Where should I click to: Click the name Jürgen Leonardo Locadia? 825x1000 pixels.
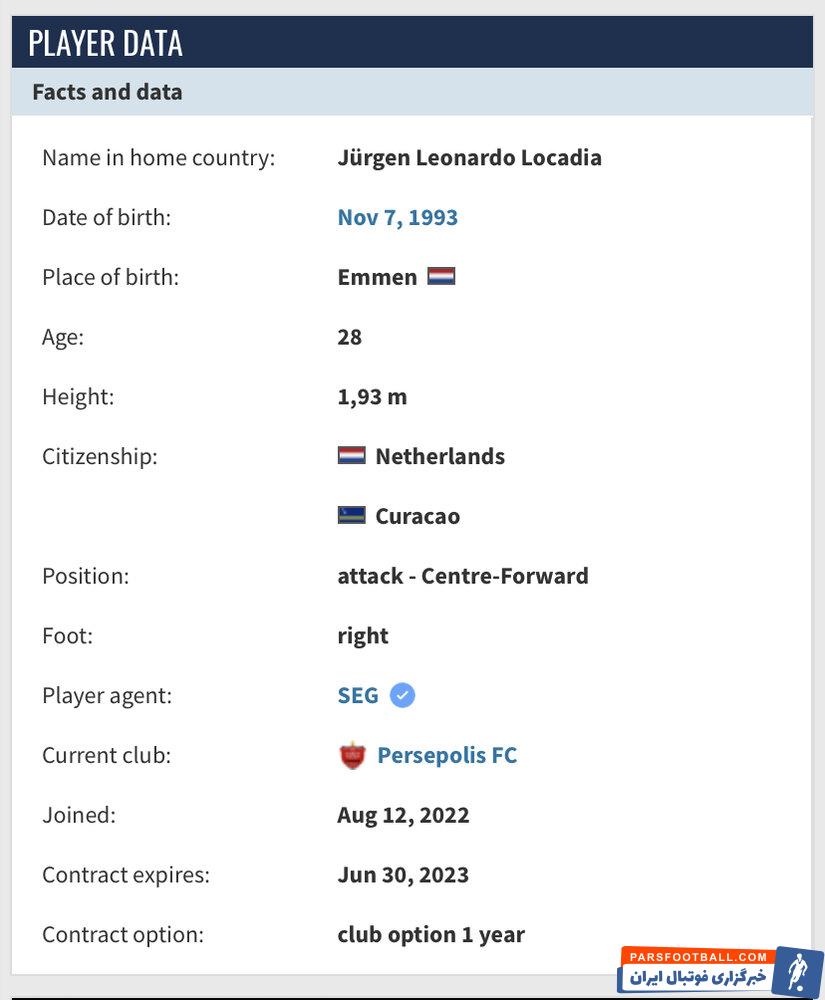pos(469,157)
